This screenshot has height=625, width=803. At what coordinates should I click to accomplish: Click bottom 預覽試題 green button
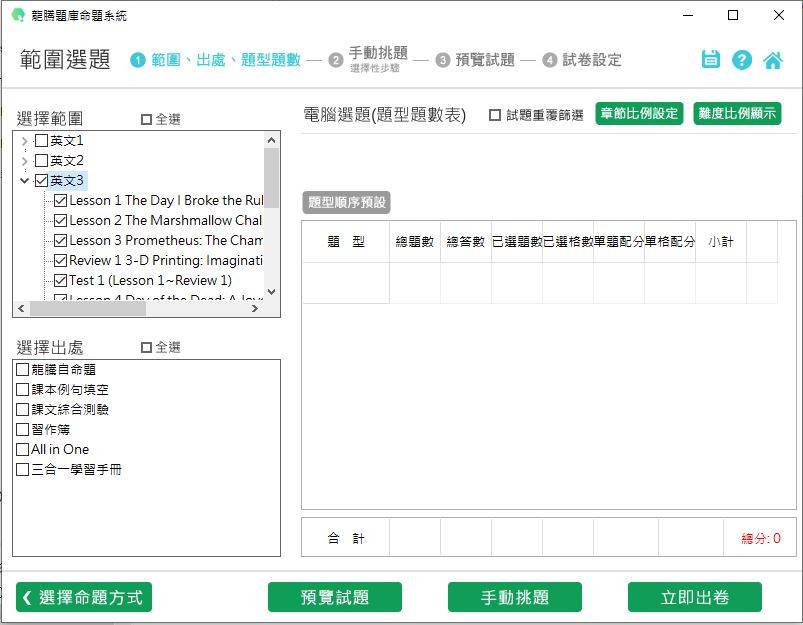coord(335,597)
